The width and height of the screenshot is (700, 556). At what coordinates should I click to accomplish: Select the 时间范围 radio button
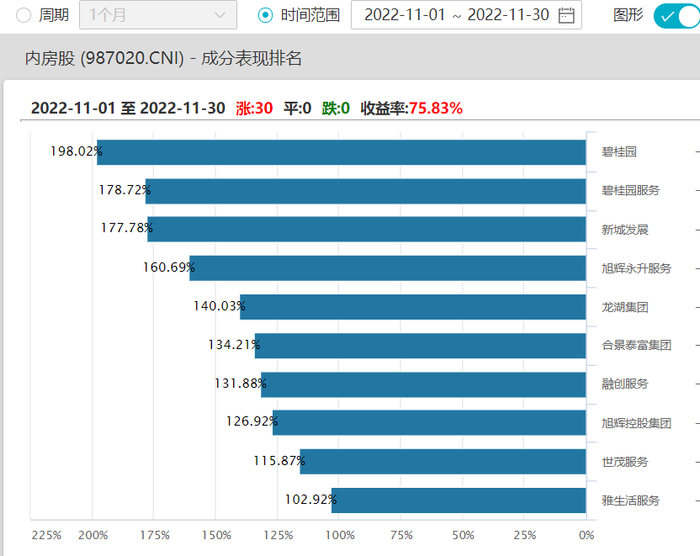point(265,16)
